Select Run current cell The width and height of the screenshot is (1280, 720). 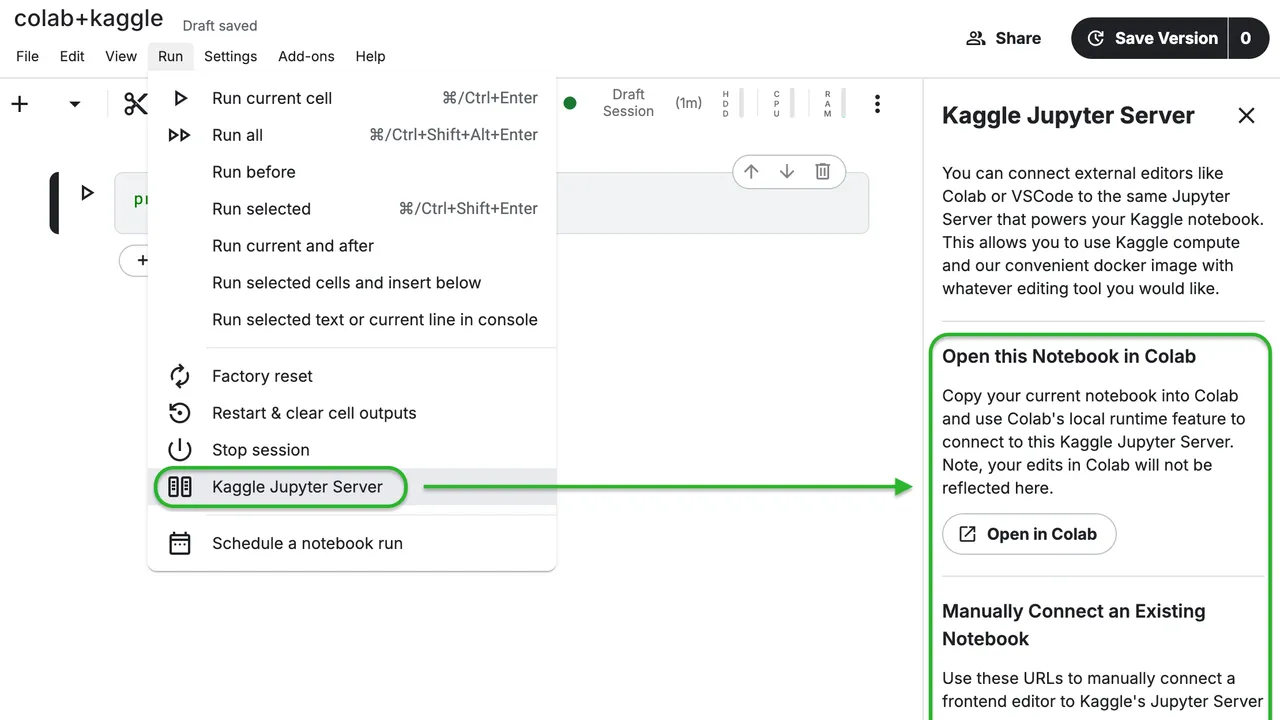tap(352, 98)
